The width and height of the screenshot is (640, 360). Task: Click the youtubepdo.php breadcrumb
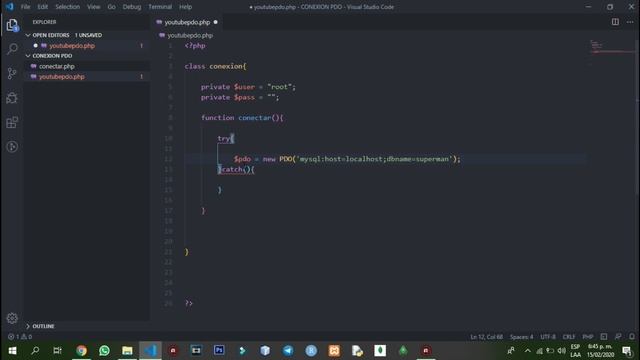pos(190,36)
